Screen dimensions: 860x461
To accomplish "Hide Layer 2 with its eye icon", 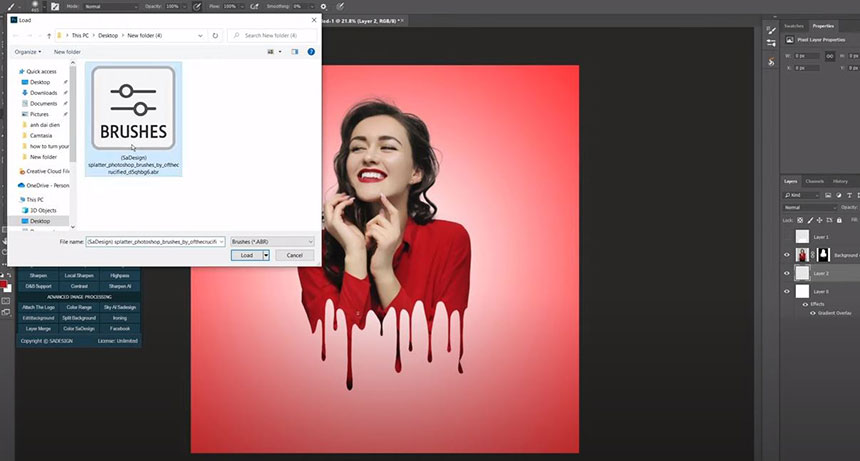I will coord(787,273).
